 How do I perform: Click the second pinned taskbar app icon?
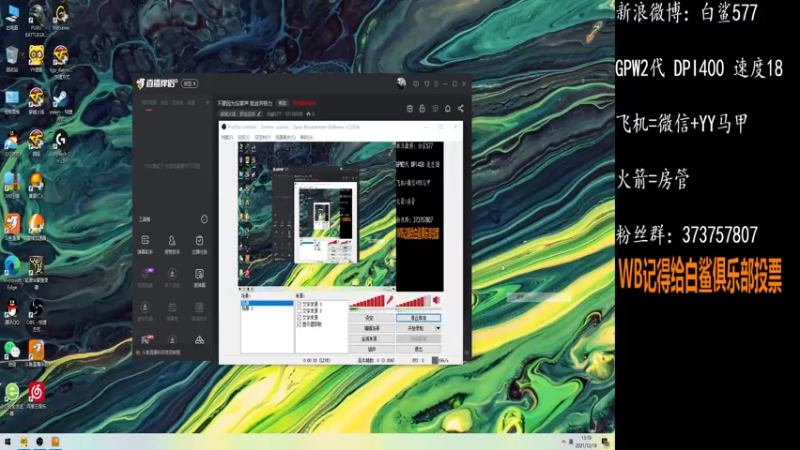click(x=39, y=442)
